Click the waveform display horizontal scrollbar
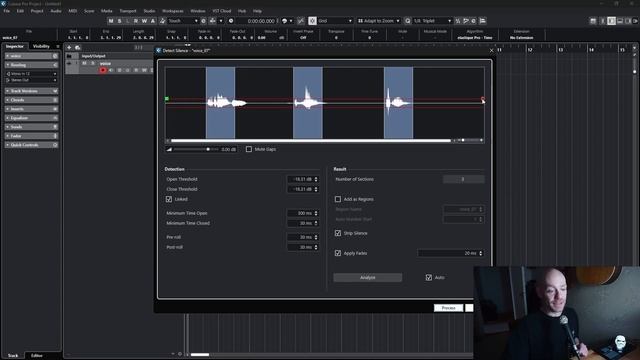This screenshot has height=360, width=640. coord(311,140)
